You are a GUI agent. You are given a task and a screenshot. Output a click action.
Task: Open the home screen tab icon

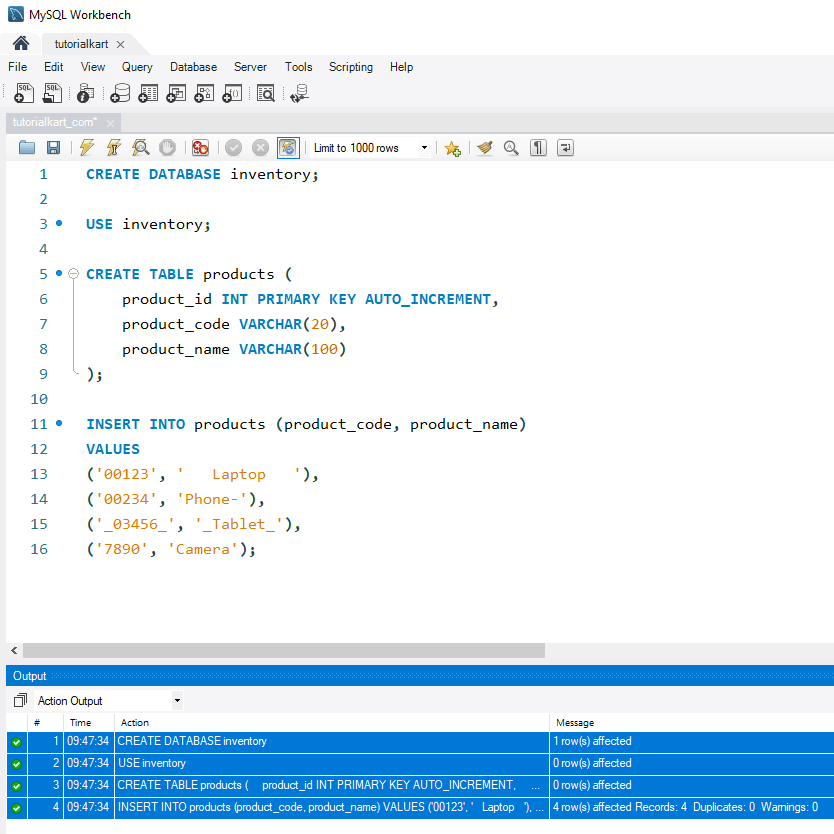pyautogui.click(x=21, y=43)
